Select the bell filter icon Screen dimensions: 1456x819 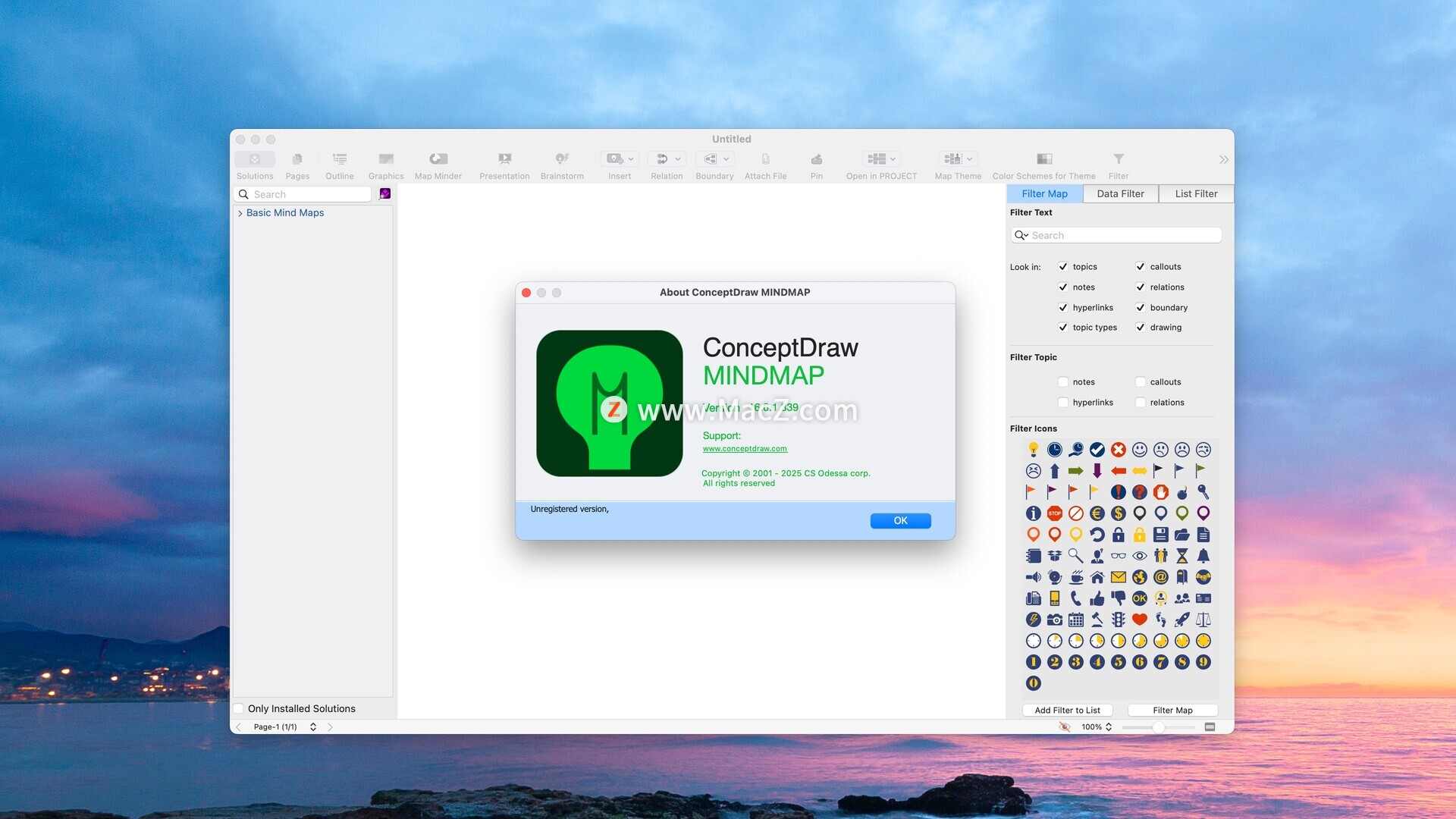[1203, 556]
